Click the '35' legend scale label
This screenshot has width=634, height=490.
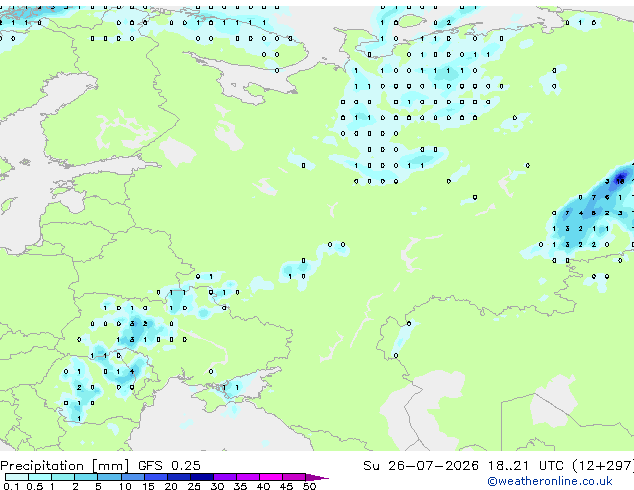click(x=240, y=486)
